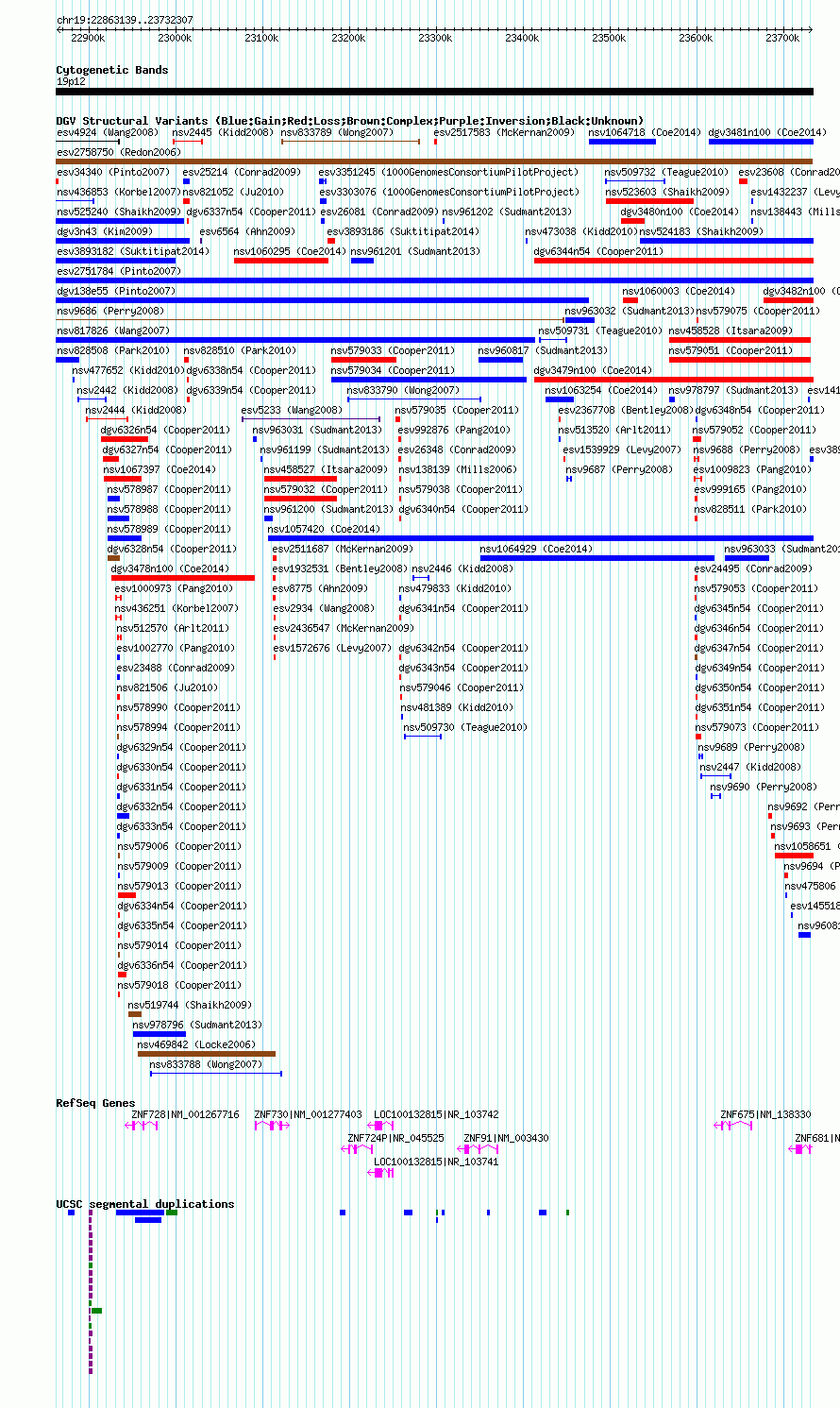
Task: Click variant nsv961201 (Sudmant2013) label
Action: pyautogui.click(x=415, y=251)
